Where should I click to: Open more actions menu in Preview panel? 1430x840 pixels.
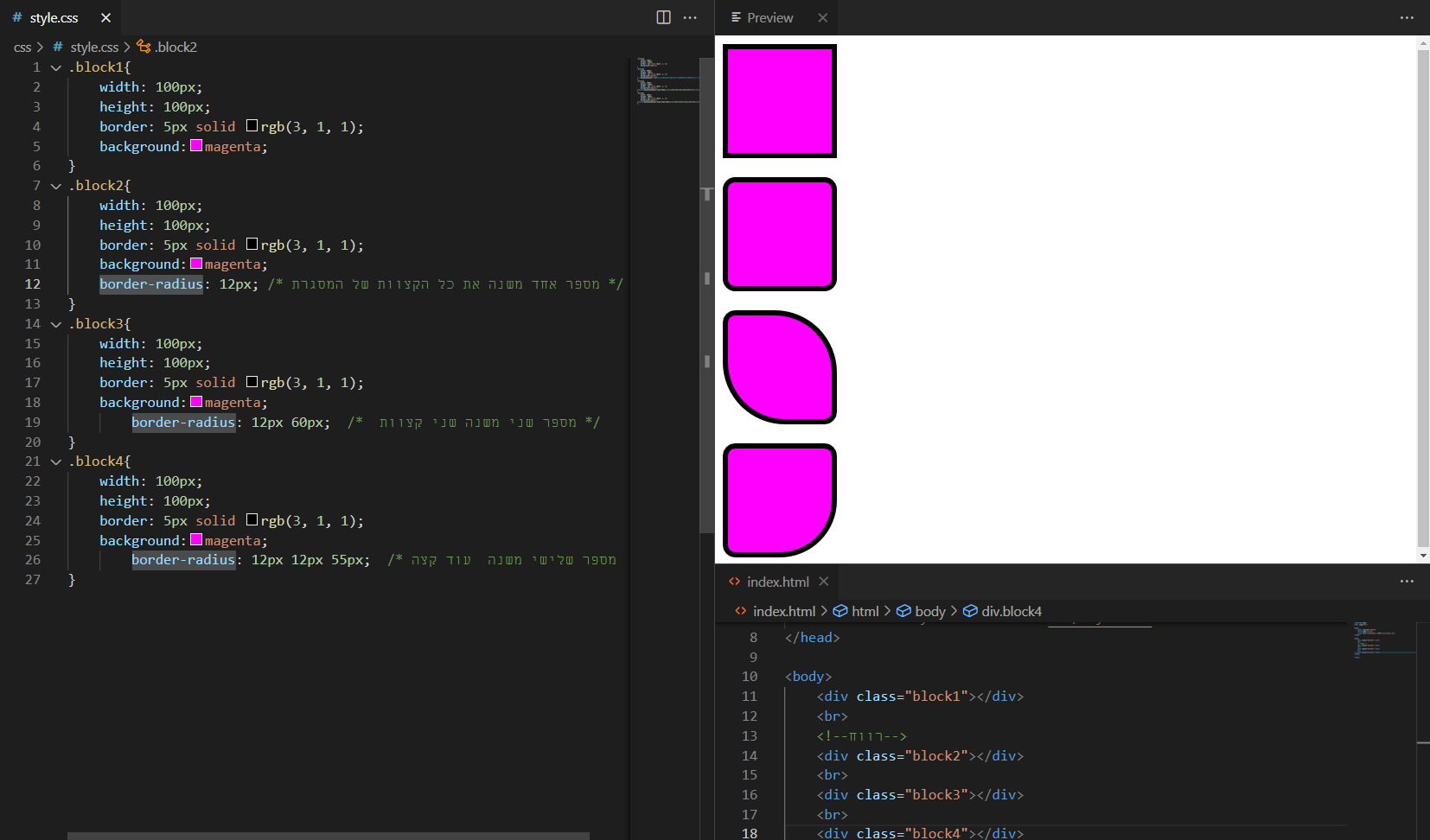coord(1407,17)
